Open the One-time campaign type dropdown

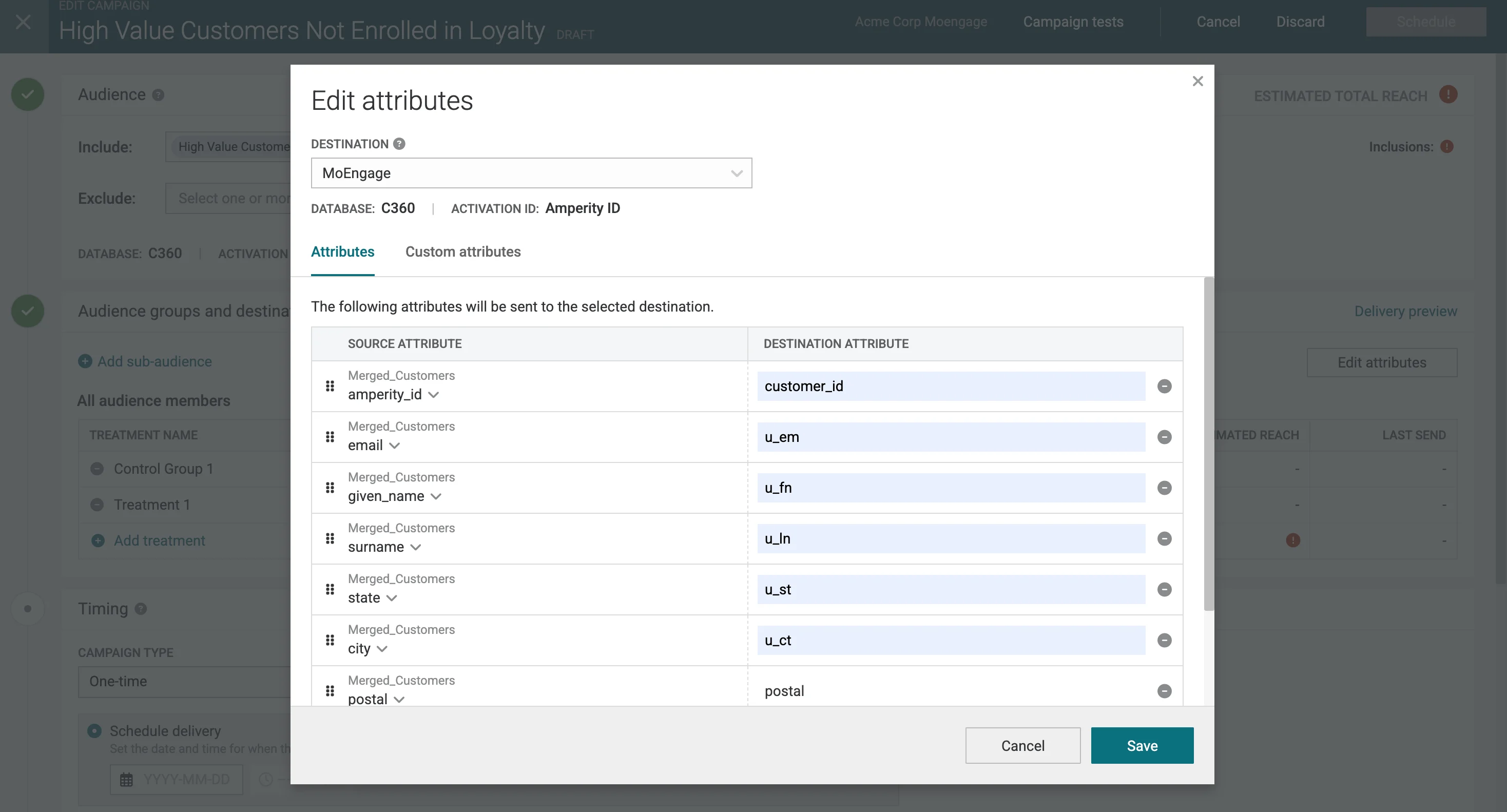(x=184, y=682)
